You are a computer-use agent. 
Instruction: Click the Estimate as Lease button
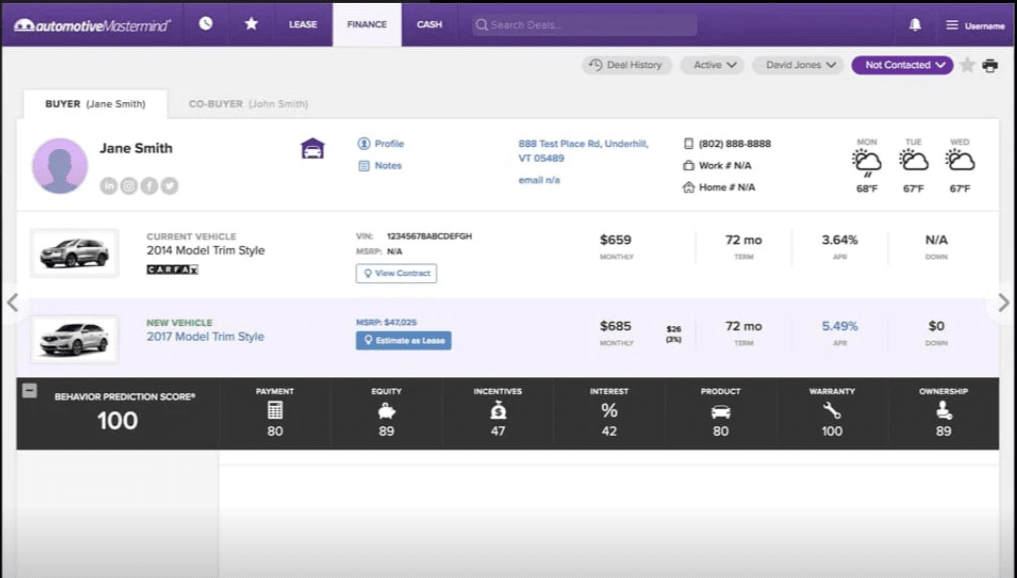403,340
